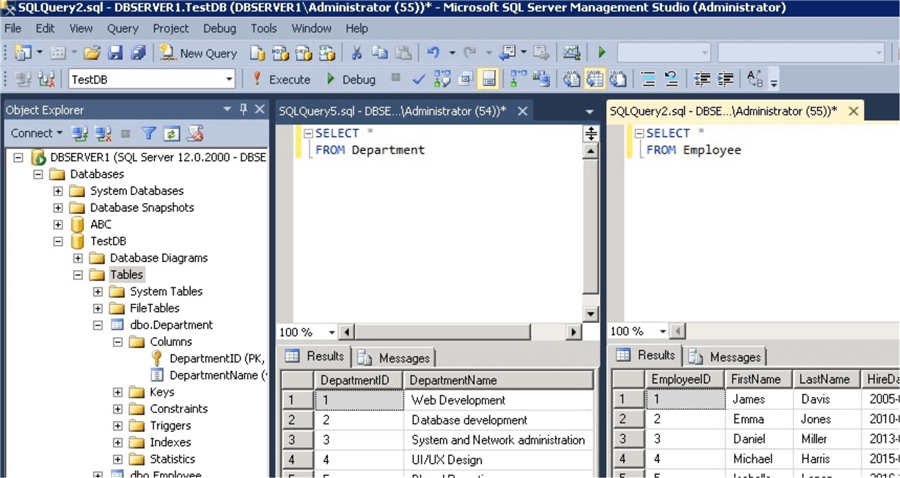Click the Comment Out Lines icon
Image resolution: width=900 pixels, height=478 pixels.
[649, 79]
